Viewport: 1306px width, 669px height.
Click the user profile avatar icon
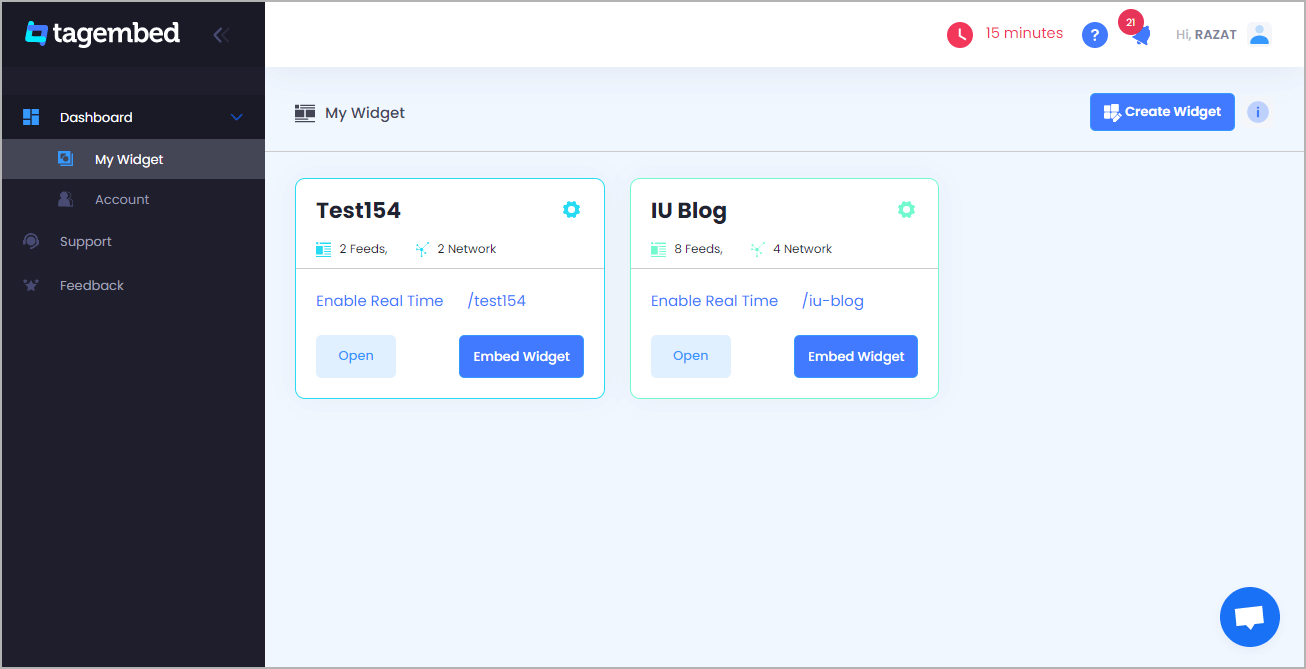click(1259, 35)
